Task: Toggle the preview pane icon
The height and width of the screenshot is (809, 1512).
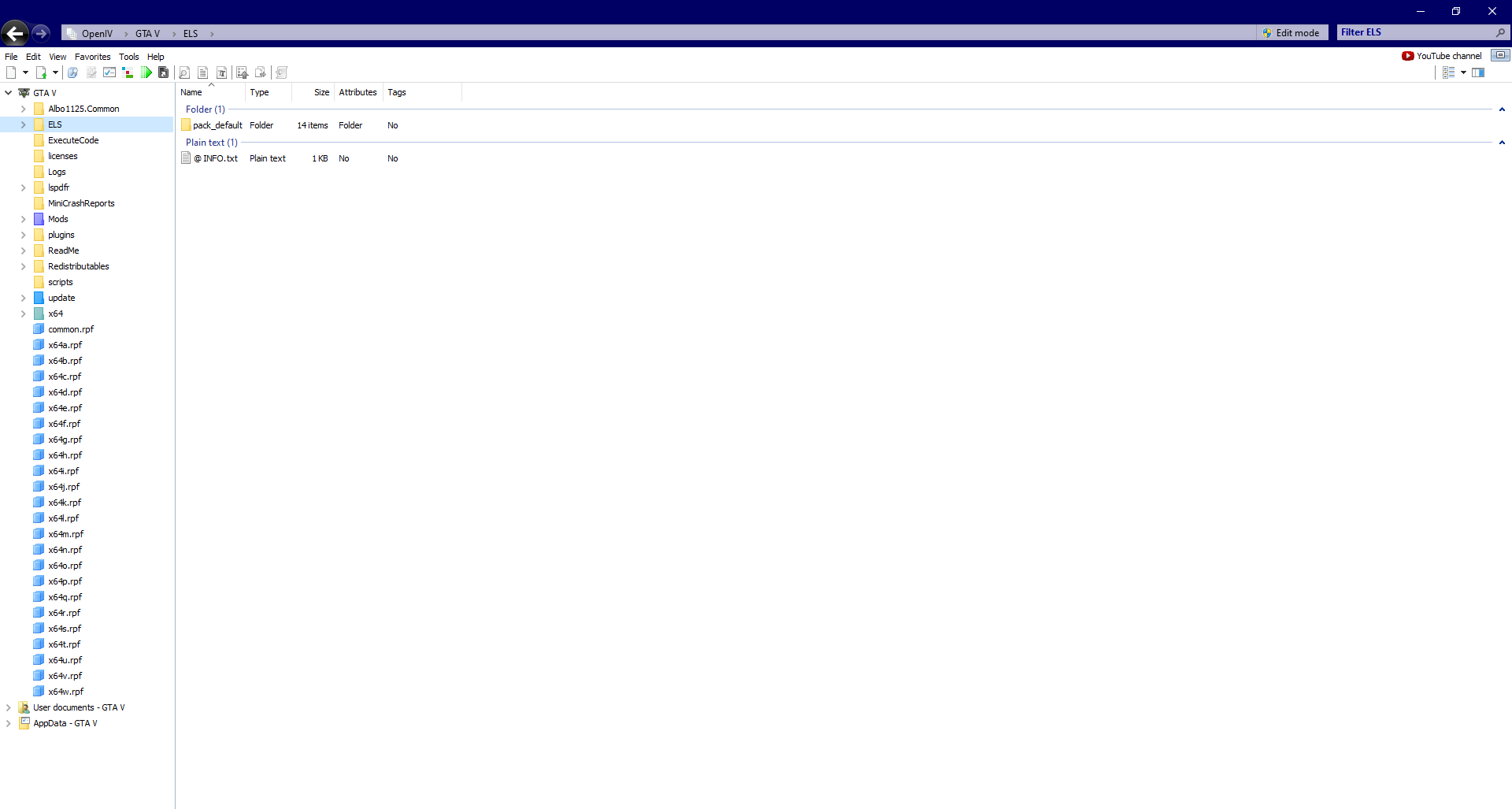Action: point(1478,72)
